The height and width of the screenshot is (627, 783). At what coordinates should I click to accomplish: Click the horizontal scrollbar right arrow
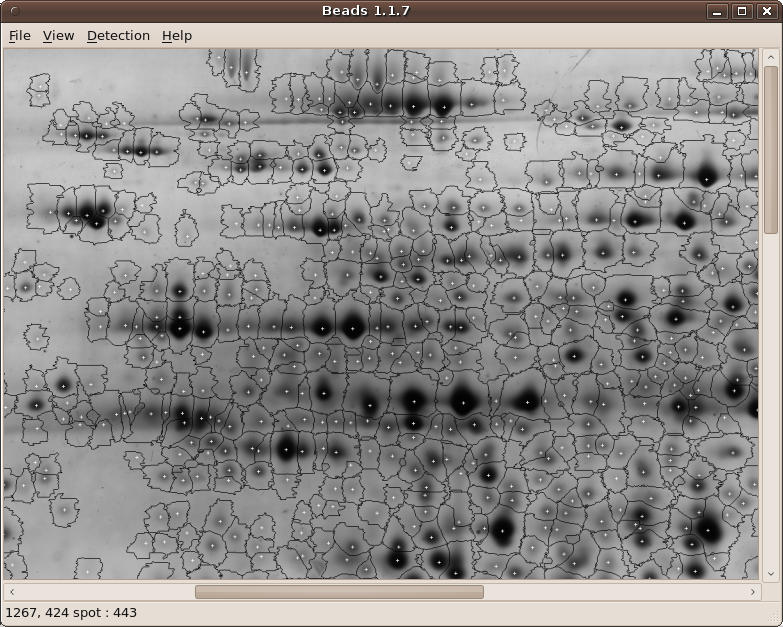(753, 592)
